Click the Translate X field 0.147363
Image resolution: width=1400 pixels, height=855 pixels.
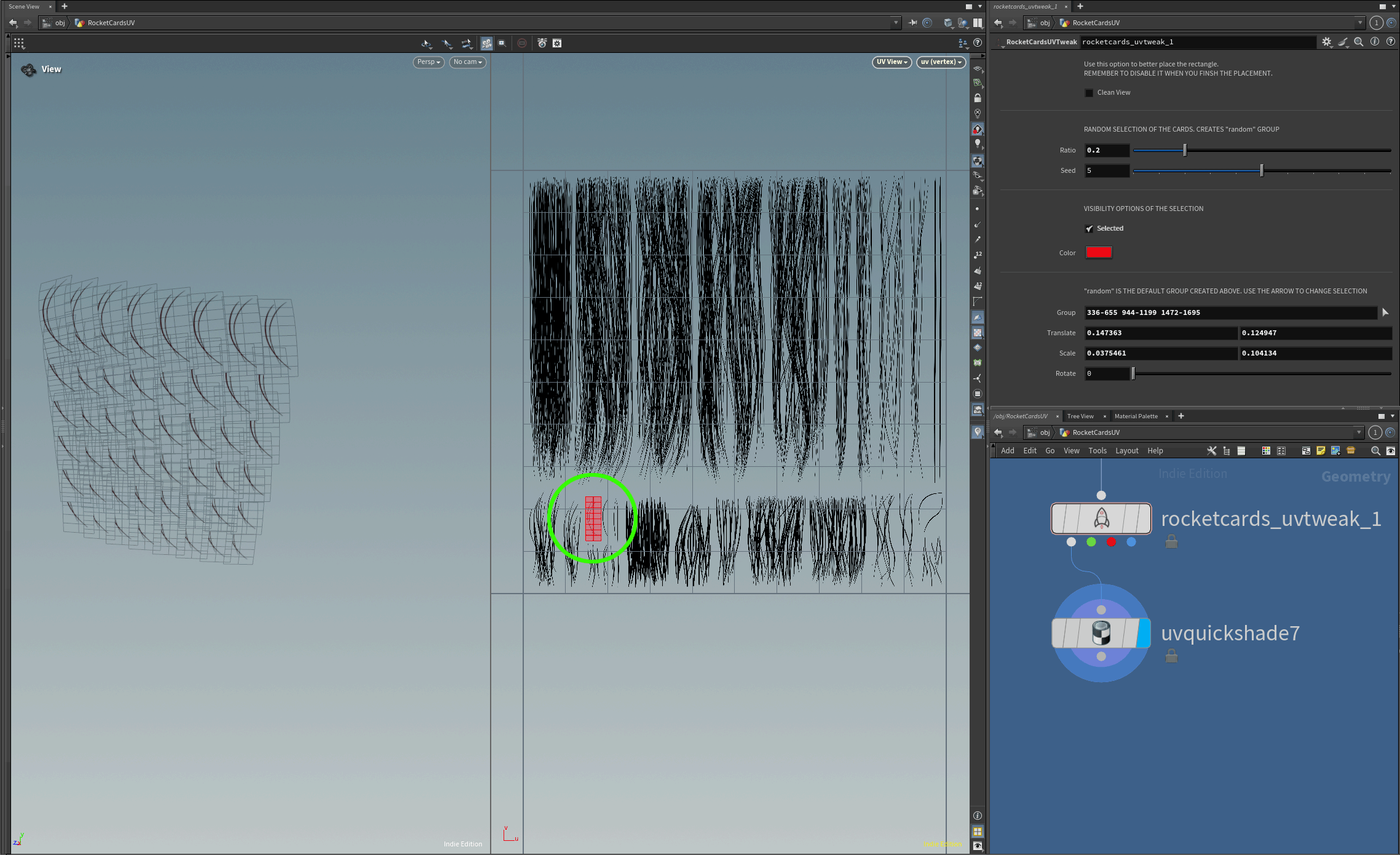point(1161,333)
